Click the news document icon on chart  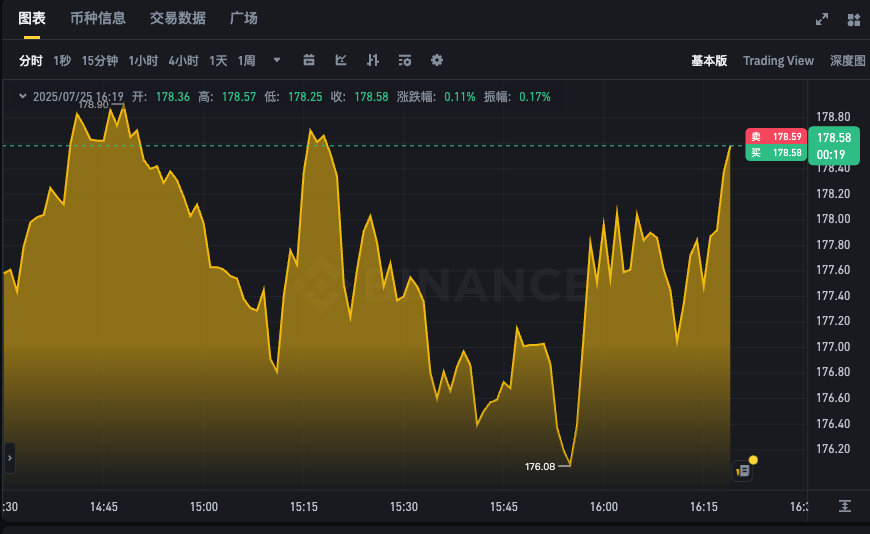point(743,469)
